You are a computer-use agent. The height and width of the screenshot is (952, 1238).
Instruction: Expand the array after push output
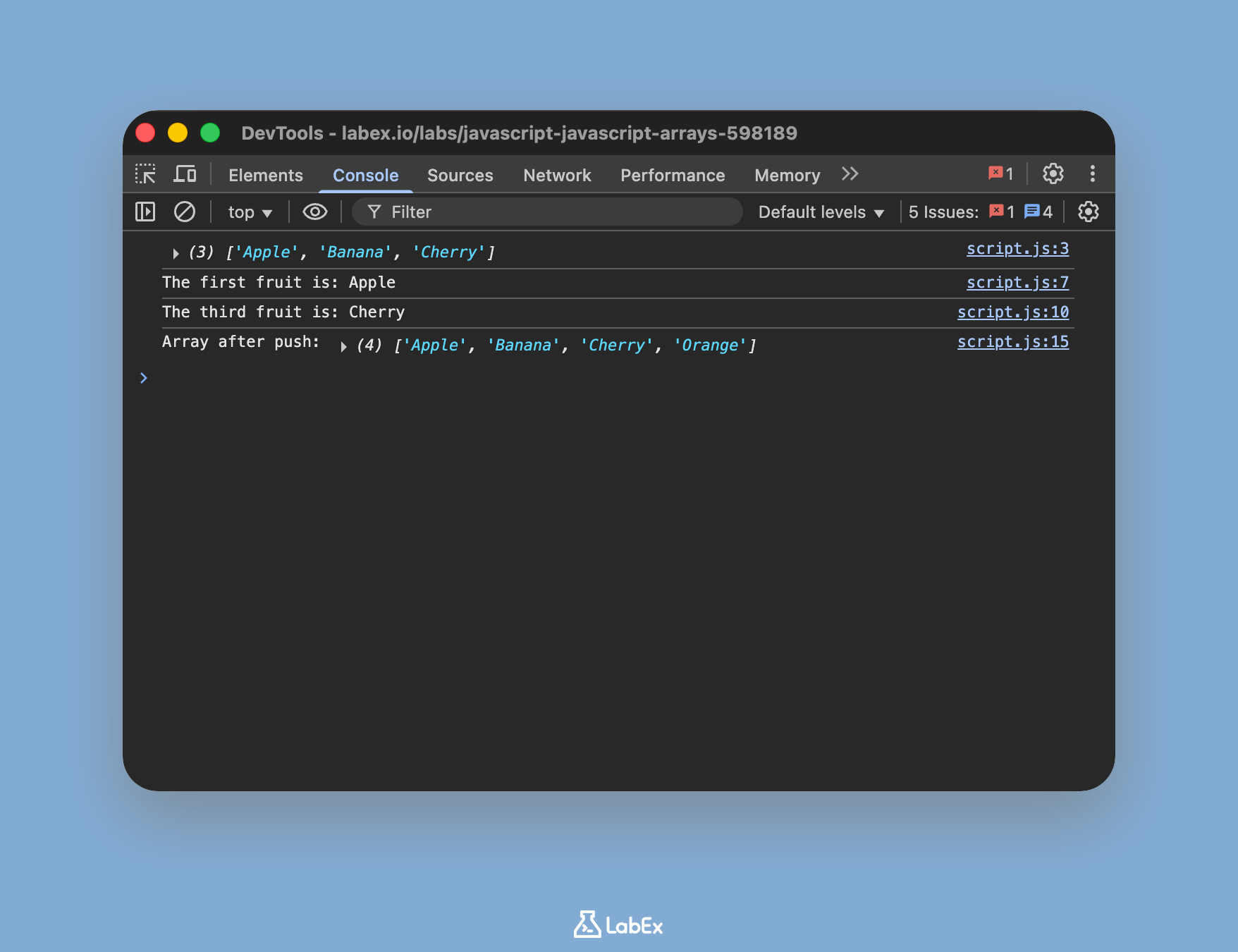click(x=343, y=346)
